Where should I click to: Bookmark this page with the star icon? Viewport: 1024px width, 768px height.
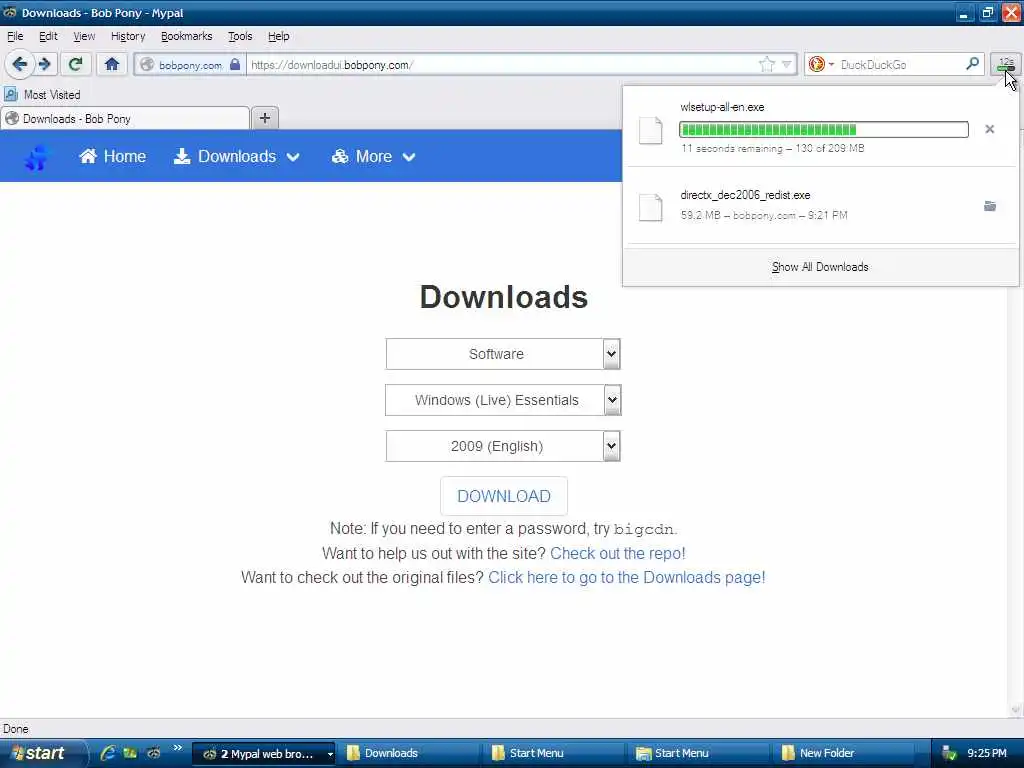pyautogui.click(x=767, y=64)
